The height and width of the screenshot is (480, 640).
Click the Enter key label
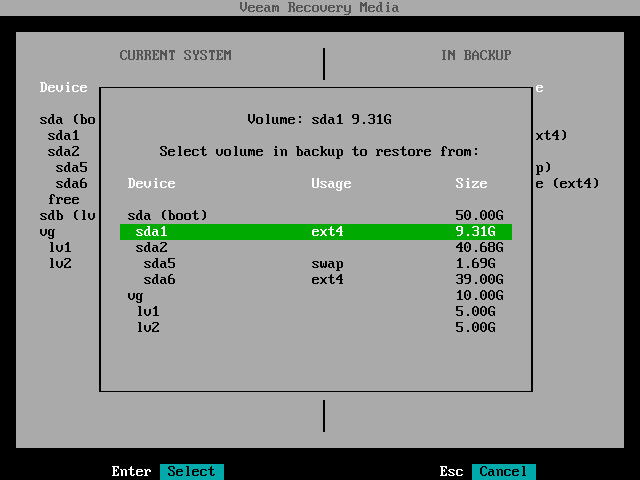[x=131, y=471]
